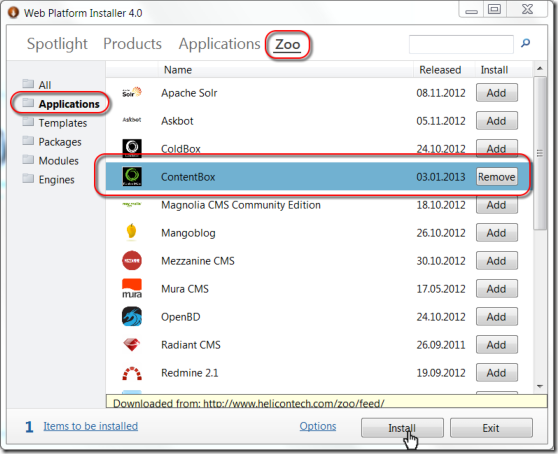Click the scrollbar down arrow
The width and height of the screenshot is (558, 454).
click(x=540, y=386)
